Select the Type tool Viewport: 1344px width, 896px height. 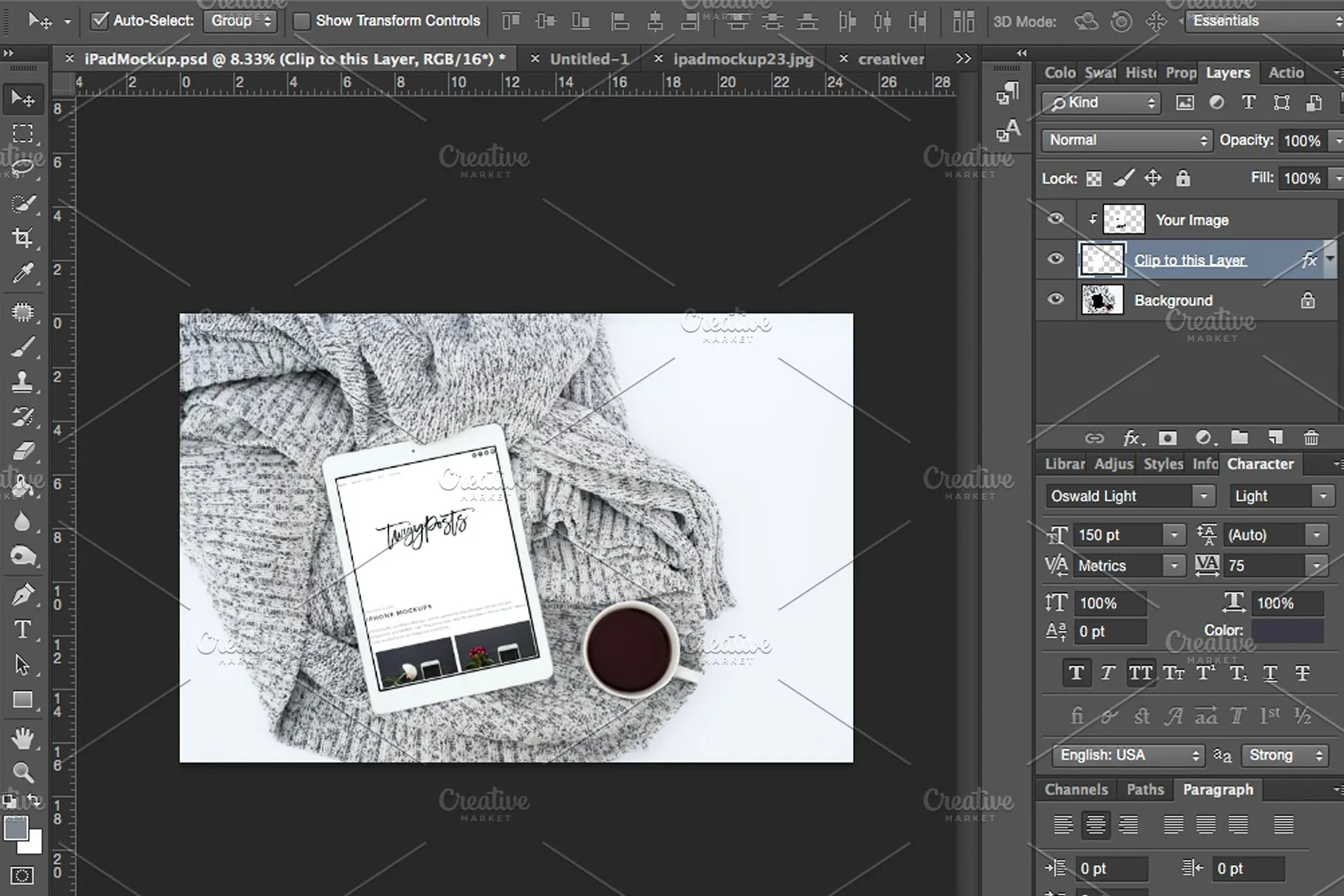point(24,629)
